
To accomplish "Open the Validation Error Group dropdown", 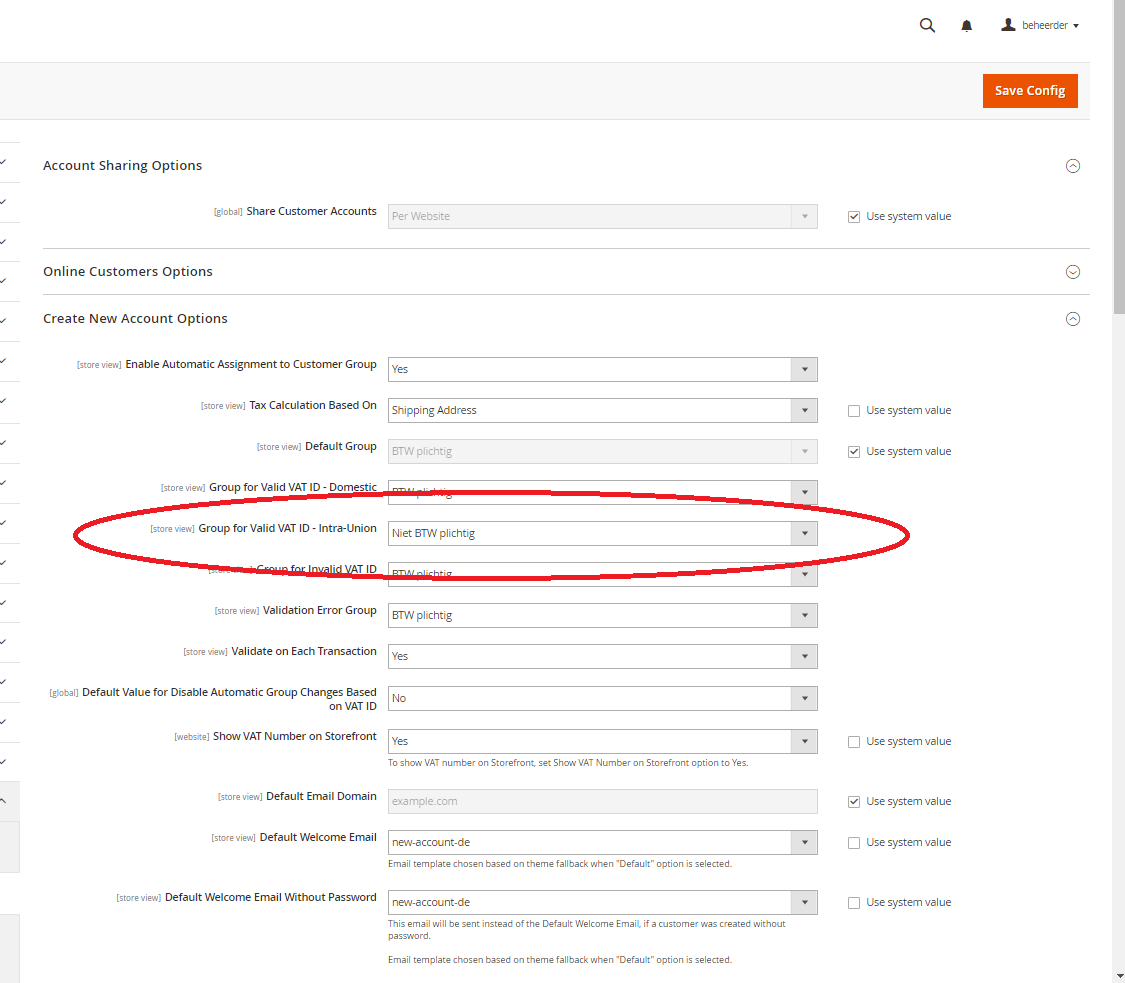I will pyautogui.click(x=804, y=615).
